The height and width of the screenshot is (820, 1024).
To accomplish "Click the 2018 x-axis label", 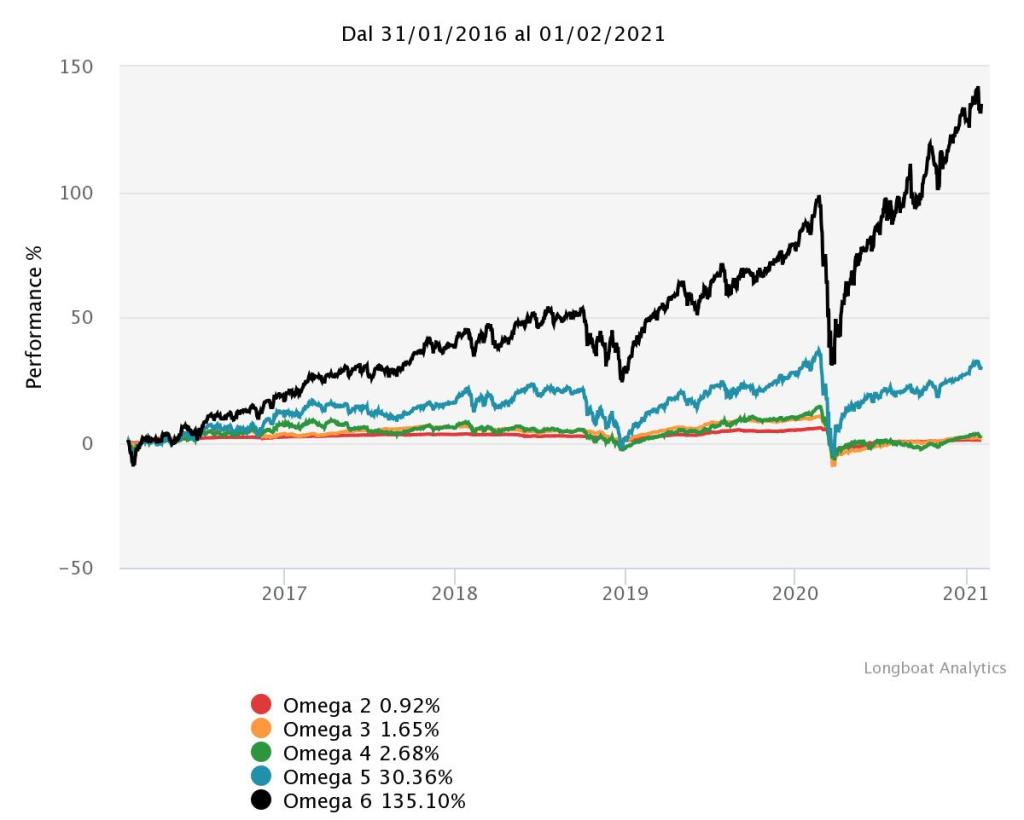I will point(455,593).
